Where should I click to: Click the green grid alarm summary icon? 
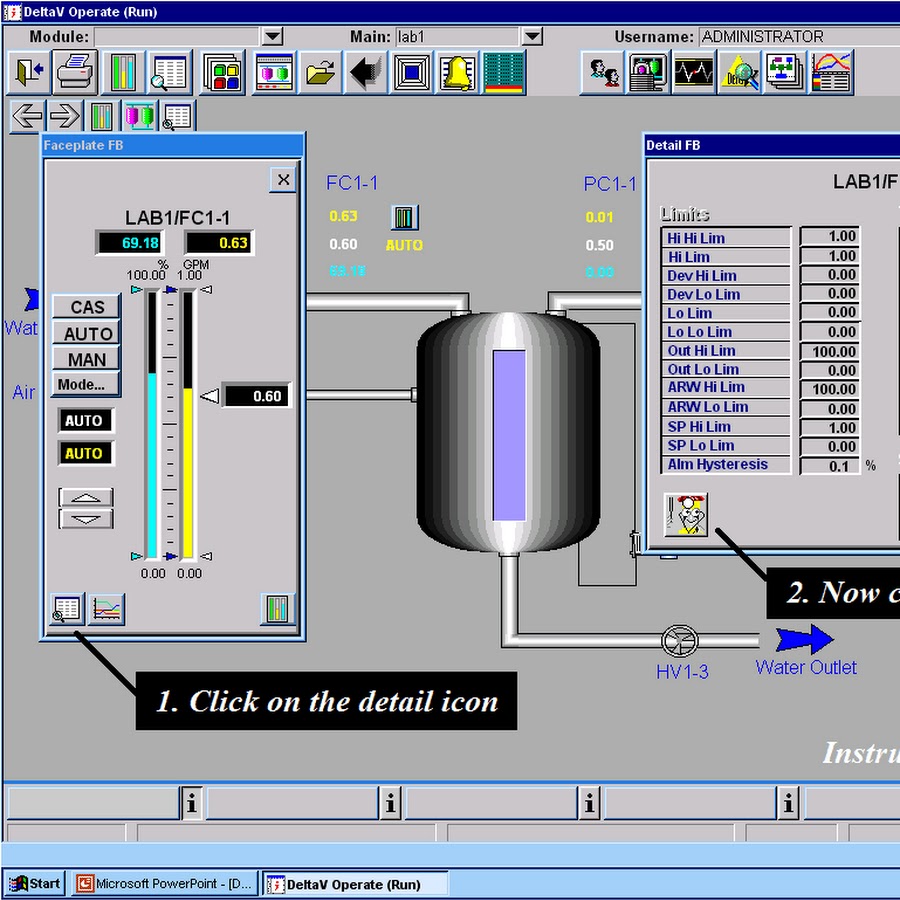503,72
